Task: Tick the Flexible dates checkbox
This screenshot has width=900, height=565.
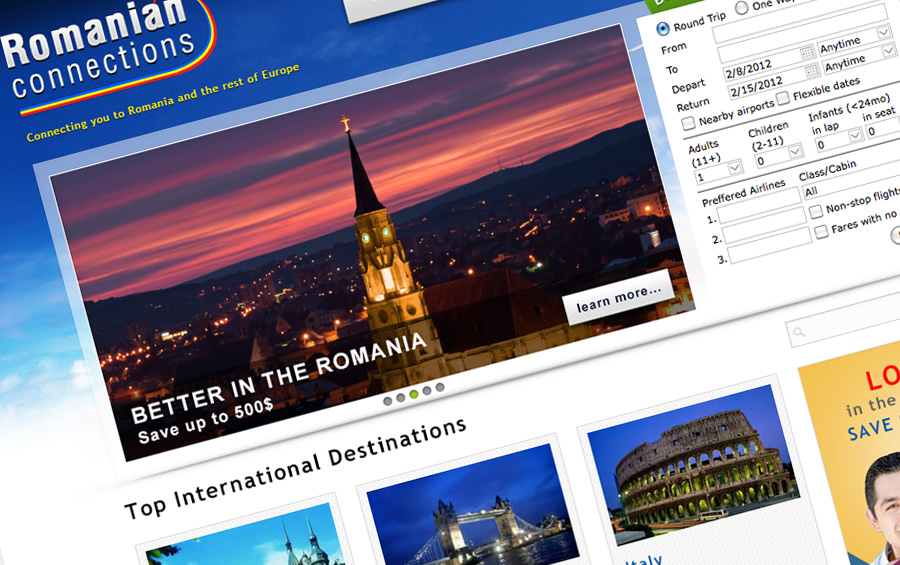Action: tap(783, 98)
